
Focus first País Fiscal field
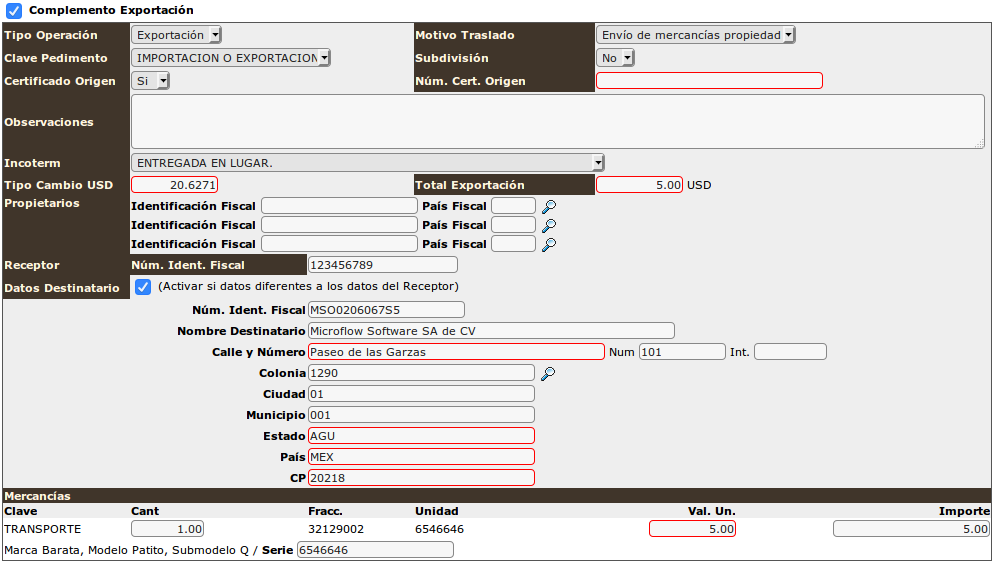(x=513, y=205)
